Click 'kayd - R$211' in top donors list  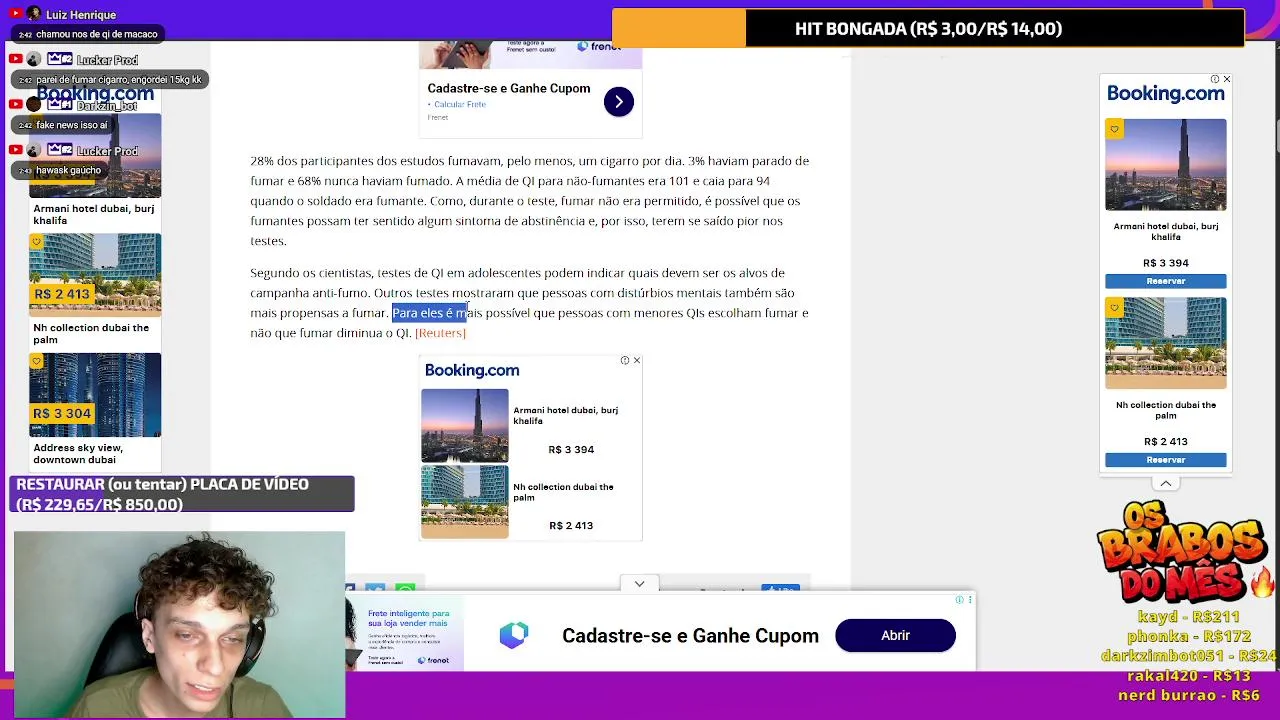click(1188, 617)
